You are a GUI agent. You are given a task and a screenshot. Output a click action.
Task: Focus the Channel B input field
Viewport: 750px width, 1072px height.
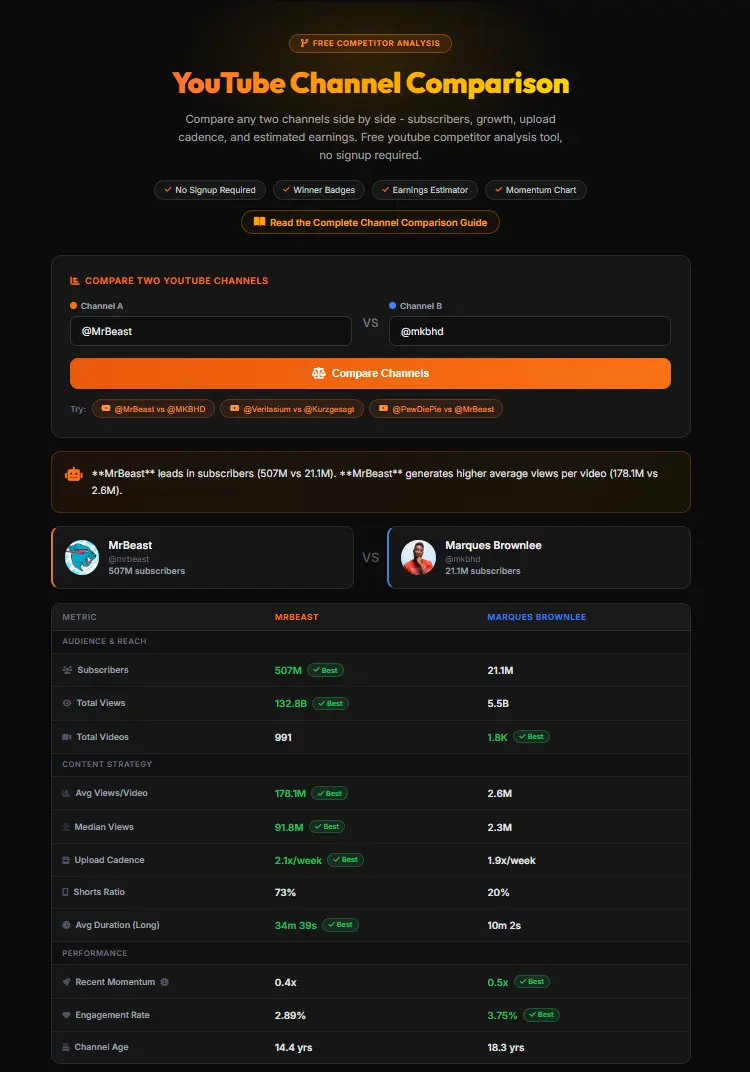point(530,331)
